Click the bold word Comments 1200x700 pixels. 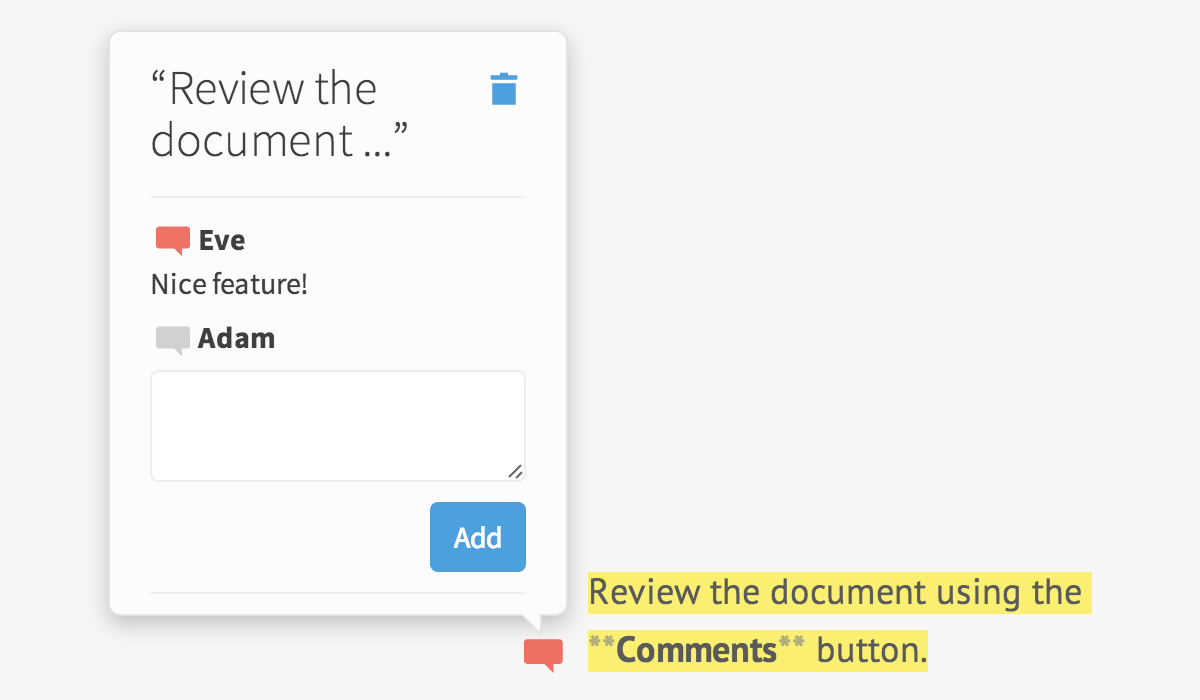pos(696,650)
